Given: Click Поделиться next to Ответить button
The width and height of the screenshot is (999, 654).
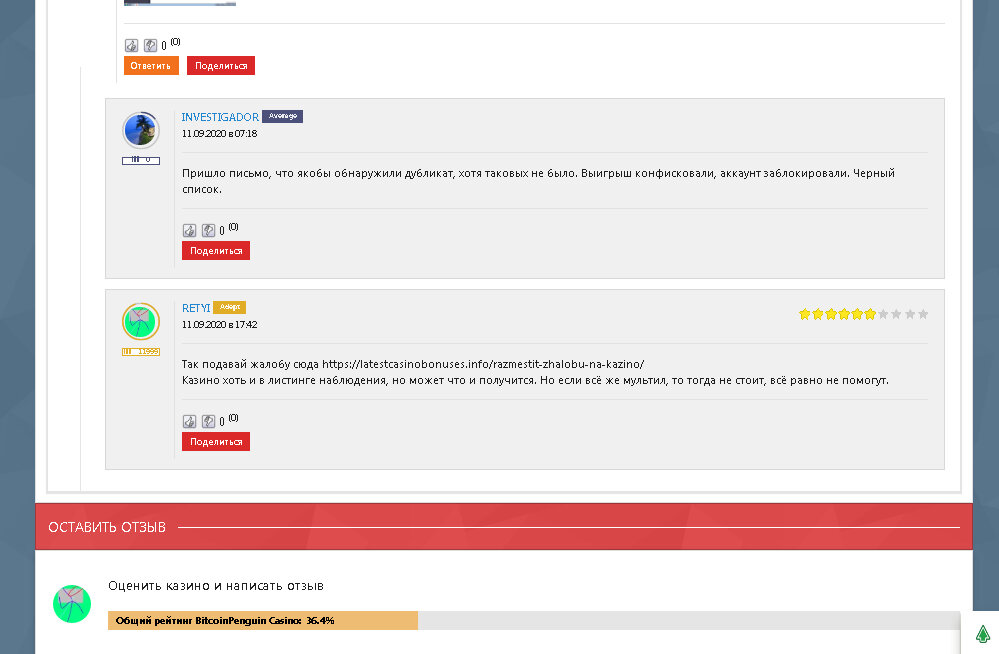Looking at the screenshot, I should point(221,66).
